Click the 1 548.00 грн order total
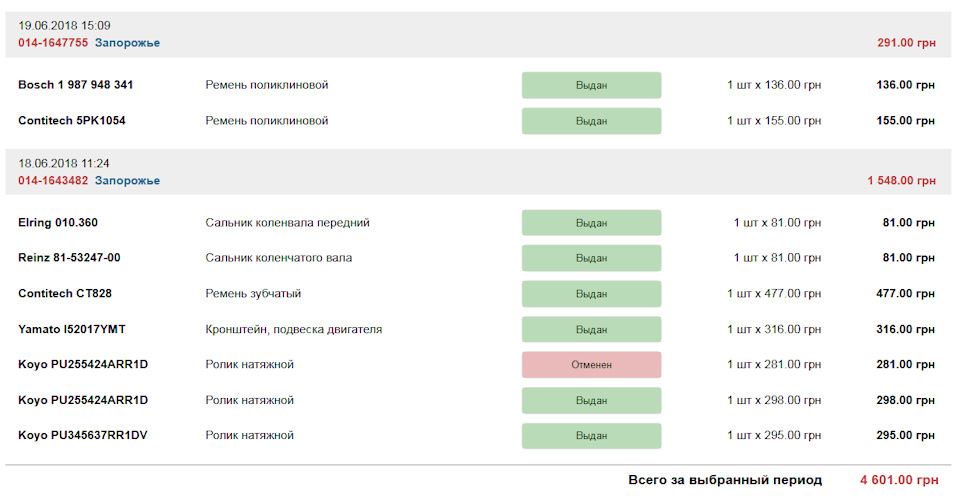 point(901,181)
